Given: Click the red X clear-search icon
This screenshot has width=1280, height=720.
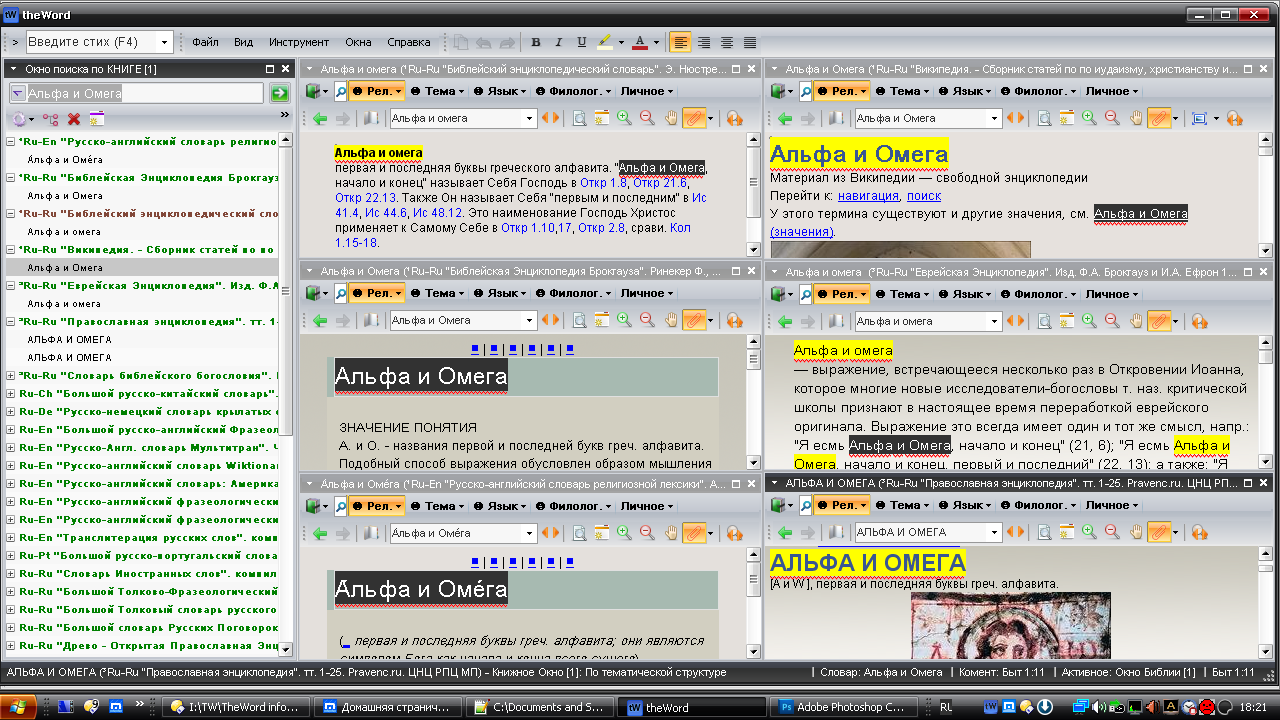Looking at the screenshot, I should coord(74,119).
